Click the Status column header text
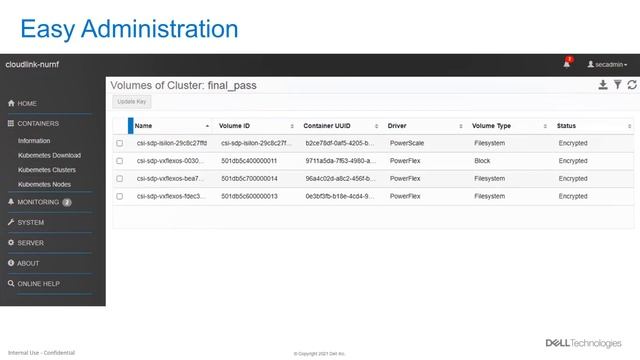640x360 pixels. [x=566, y=126]
